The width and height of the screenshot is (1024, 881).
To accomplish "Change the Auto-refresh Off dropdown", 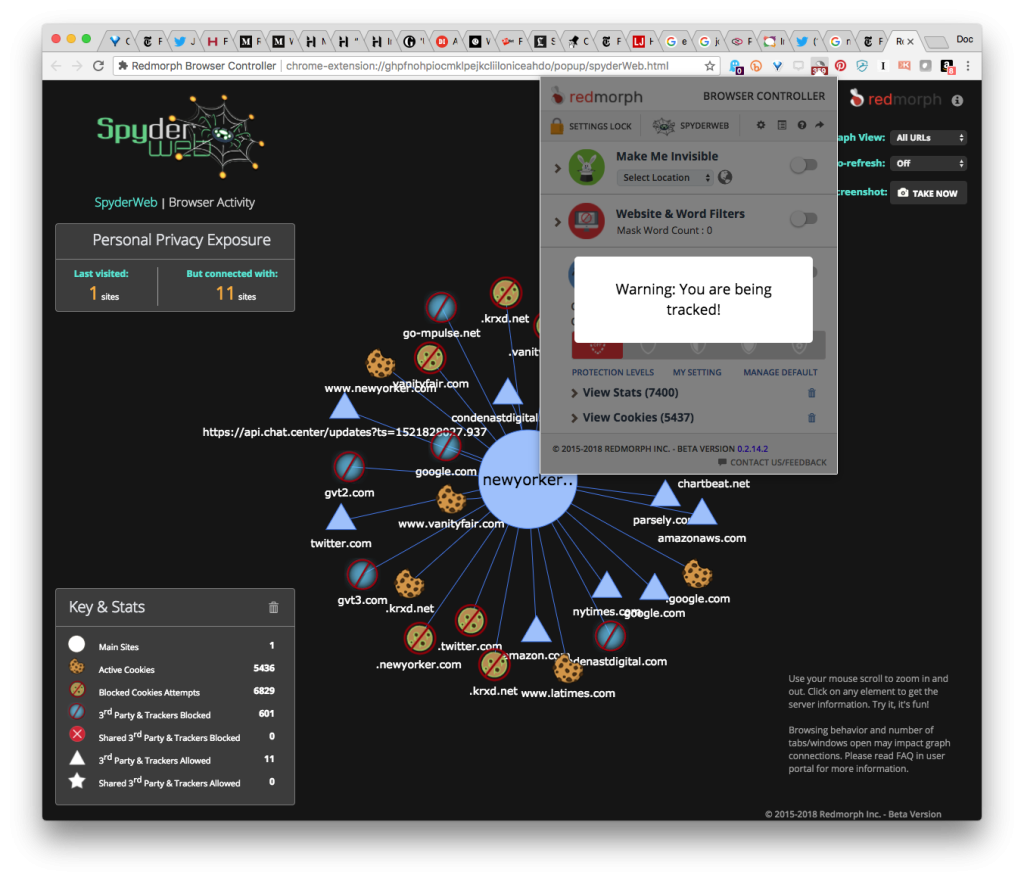I will click(x=929, y=163).
